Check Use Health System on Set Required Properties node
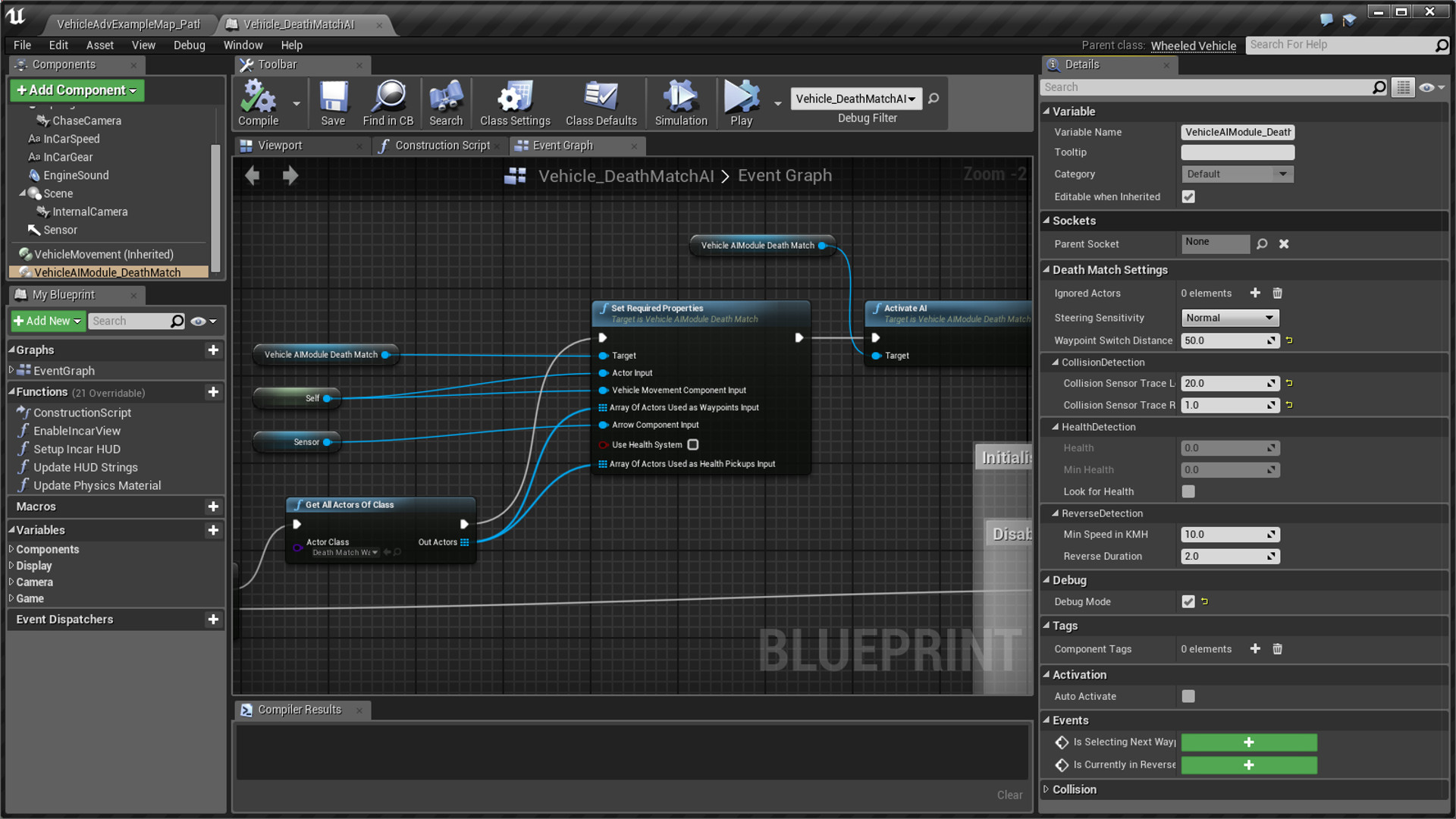1456x819 pixels. 692,445
